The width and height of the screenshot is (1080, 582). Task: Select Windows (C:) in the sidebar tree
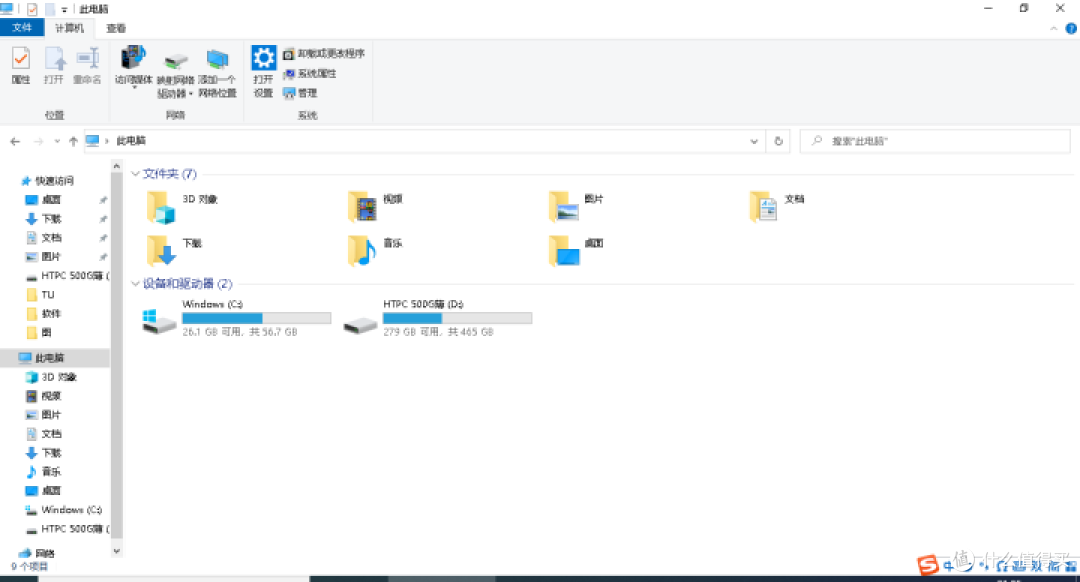(64, 510)
